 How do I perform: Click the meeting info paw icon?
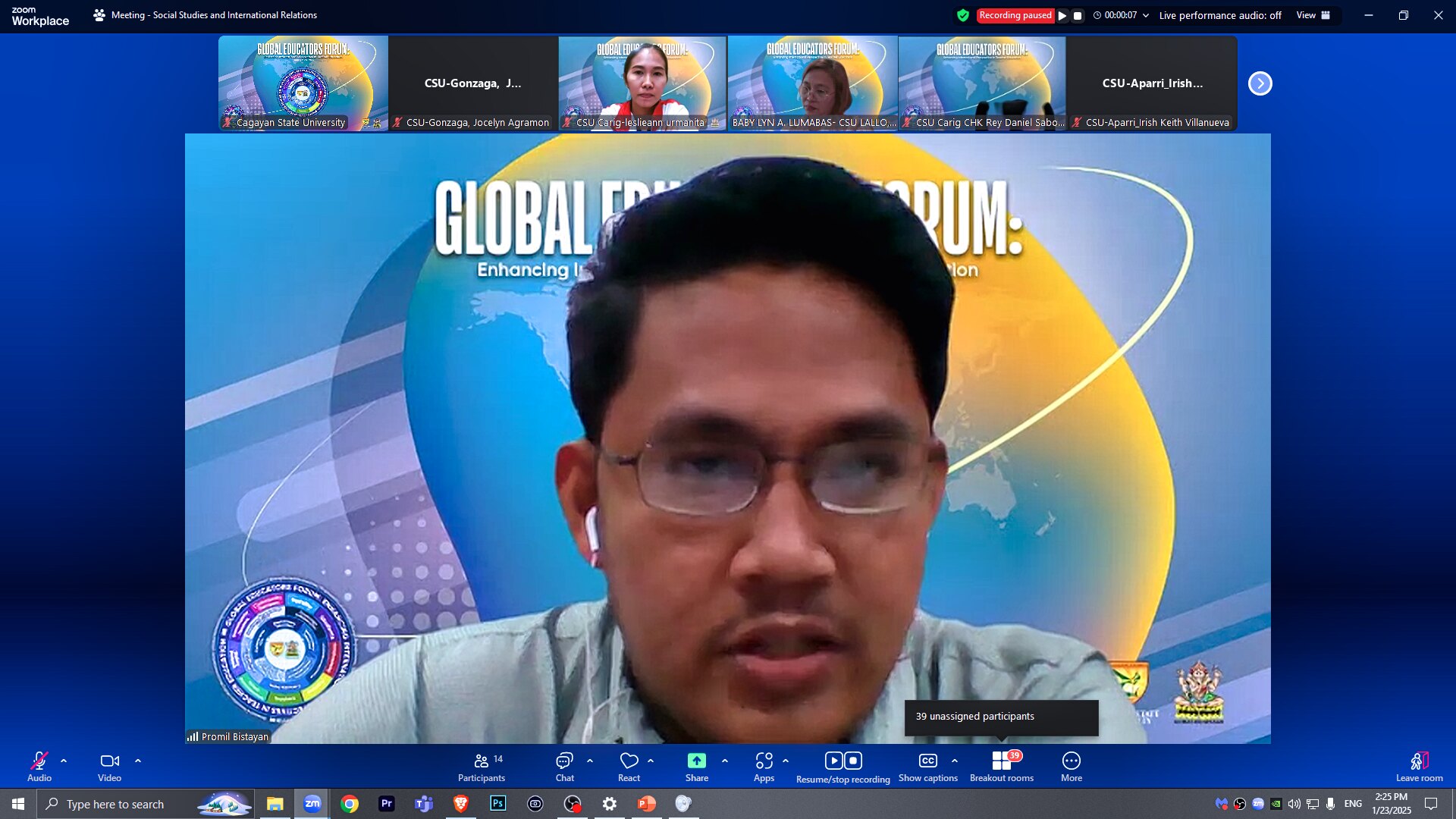click(x=99, y=15)
